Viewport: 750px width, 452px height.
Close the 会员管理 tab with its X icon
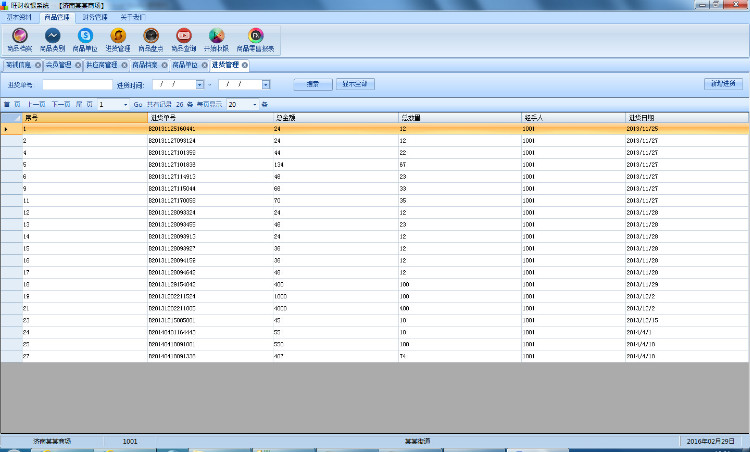pos(78,65)
